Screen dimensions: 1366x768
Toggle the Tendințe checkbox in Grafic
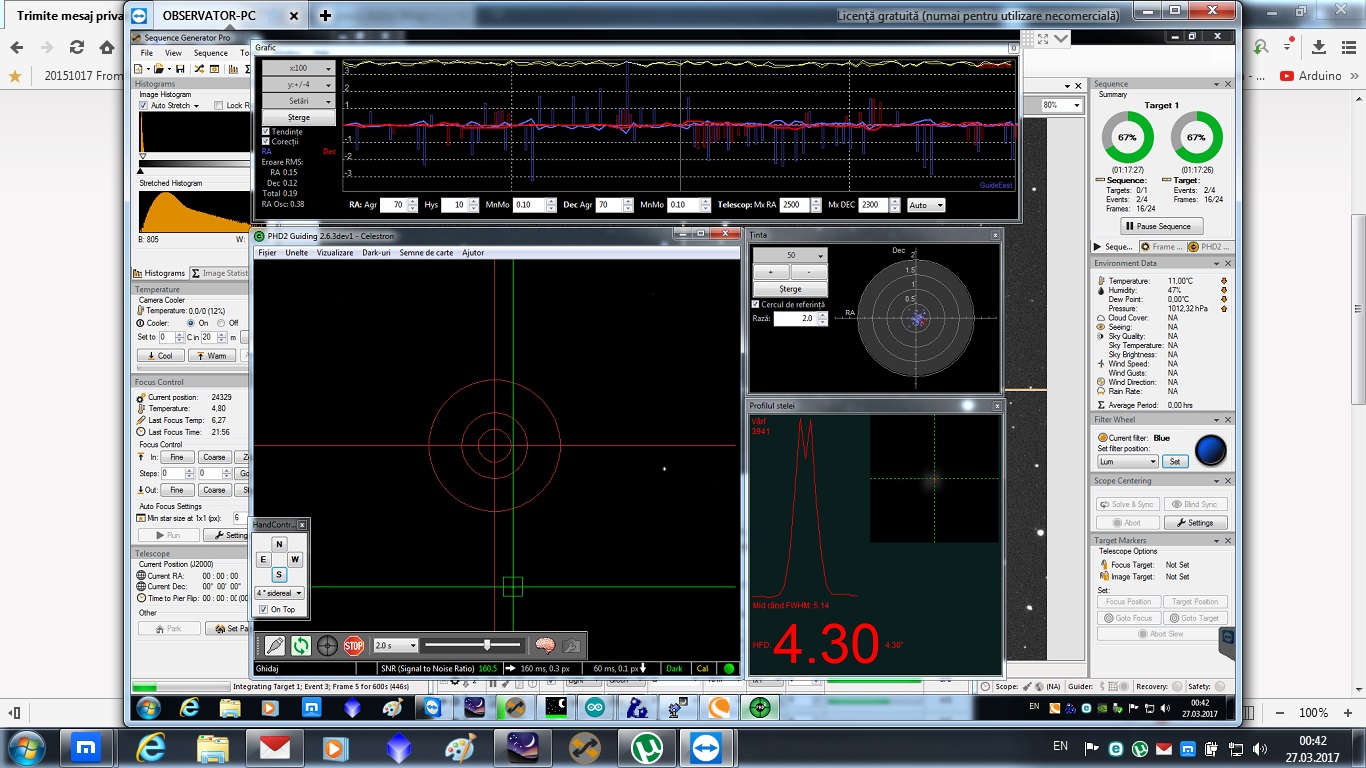click(x=266, y=132)
